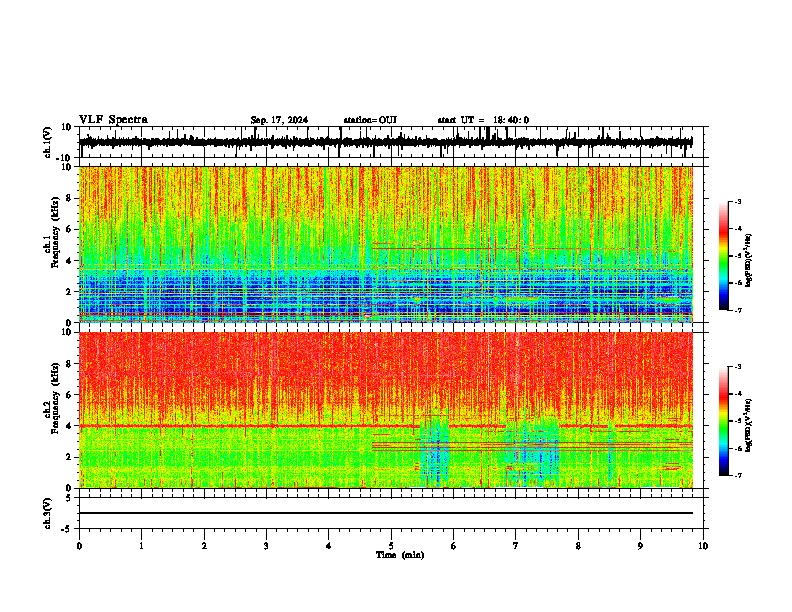
Task: Click the 'VLF Spectra' title text
Action: click(x=113, y=120)
